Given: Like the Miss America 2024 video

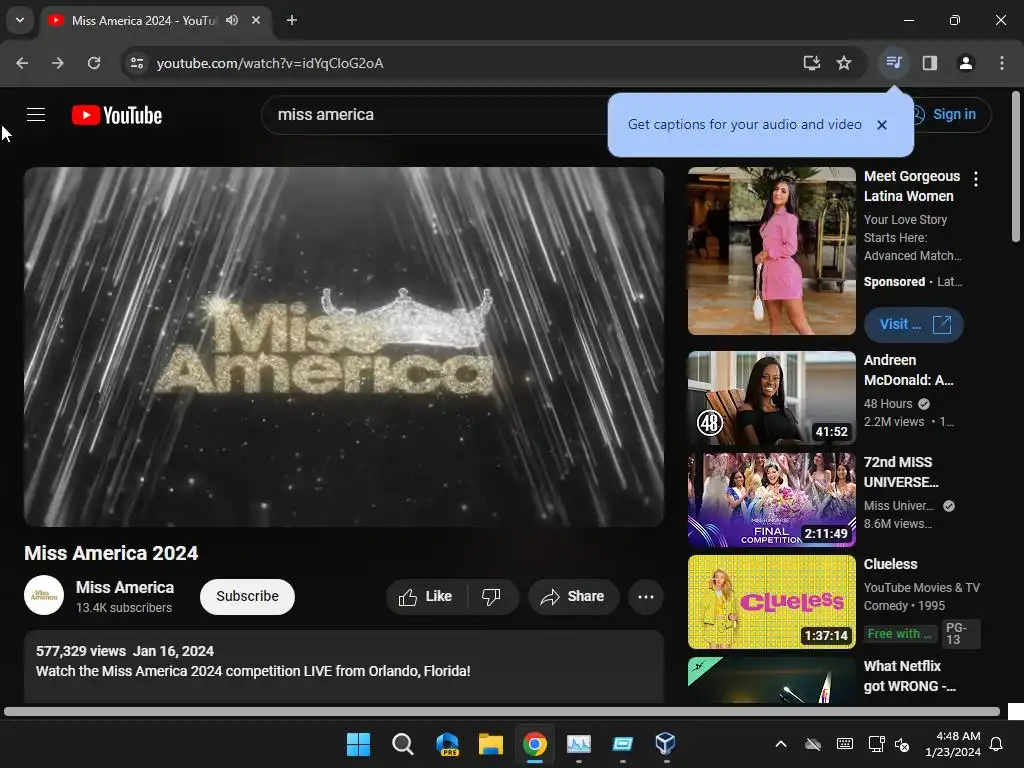Looking at the screenshot, I should (426, 596).
